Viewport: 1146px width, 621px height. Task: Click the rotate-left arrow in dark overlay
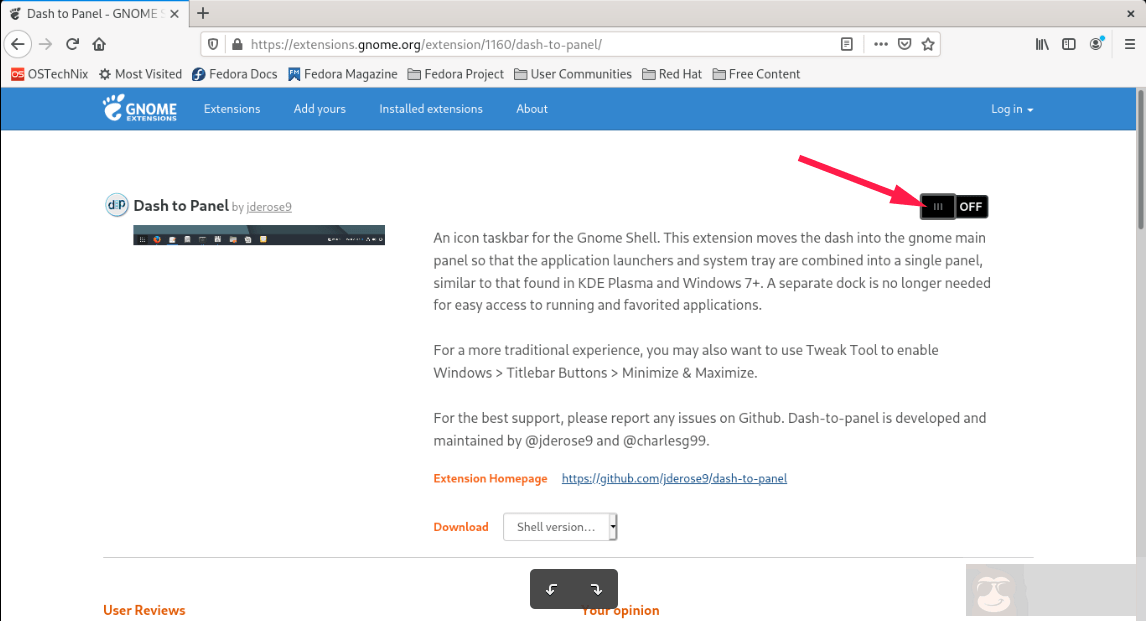click(552, 590)
